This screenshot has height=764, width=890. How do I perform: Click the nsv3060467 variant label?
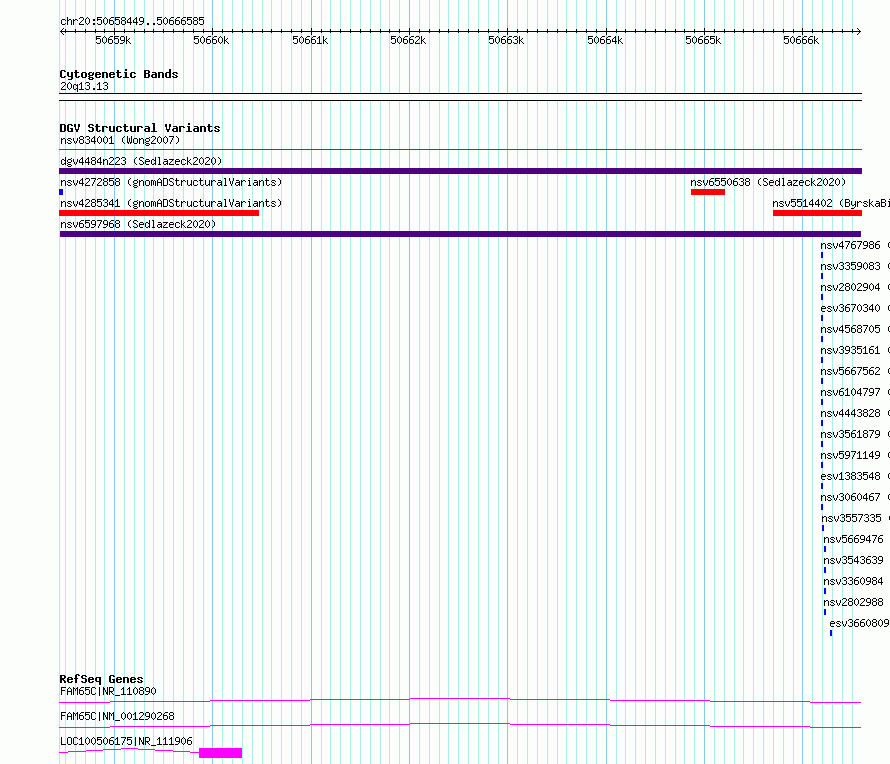(x=855, y=497)
